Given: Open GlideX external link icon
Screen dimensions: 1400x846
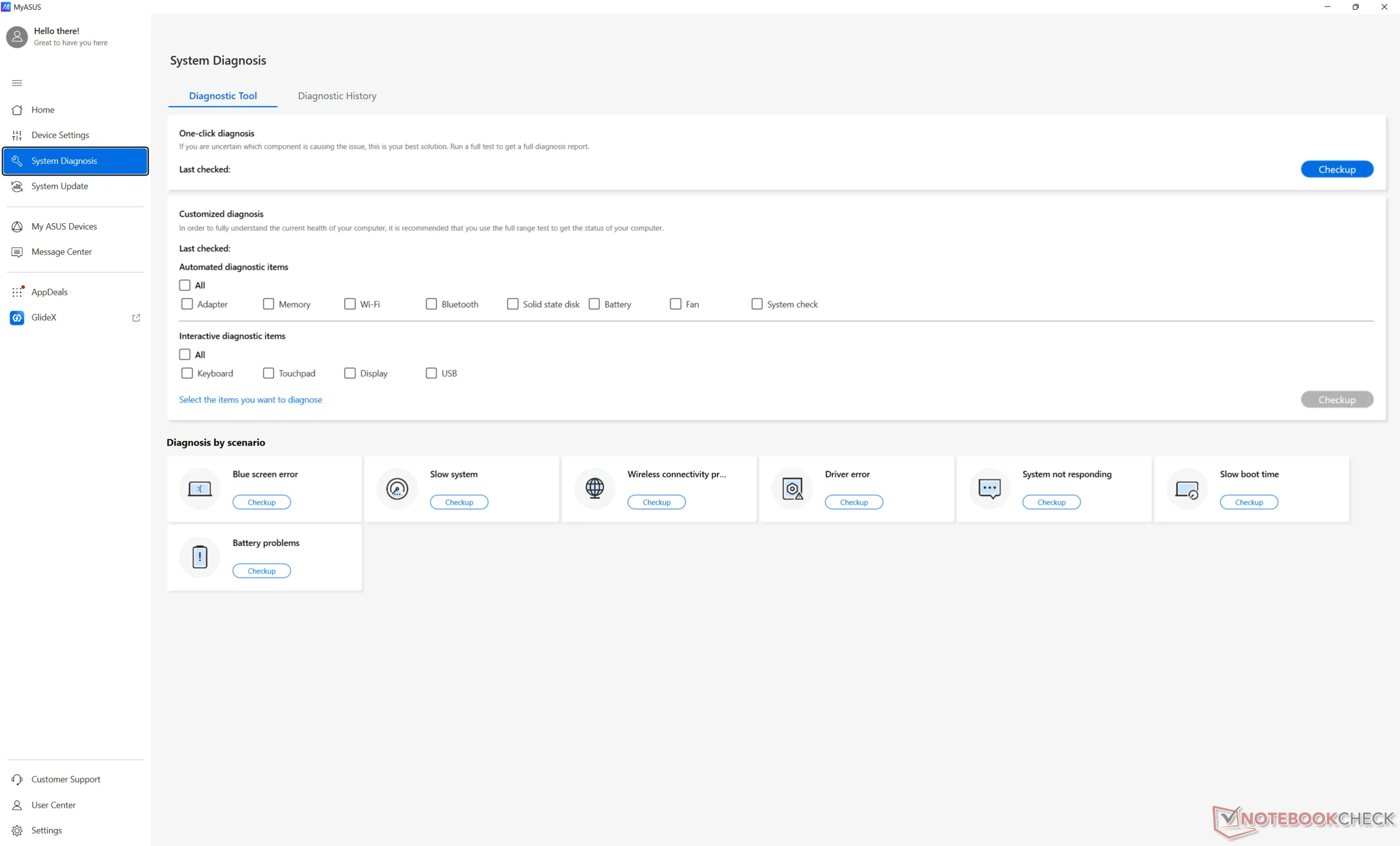Looking at the screenshot, I should [136, 318].
